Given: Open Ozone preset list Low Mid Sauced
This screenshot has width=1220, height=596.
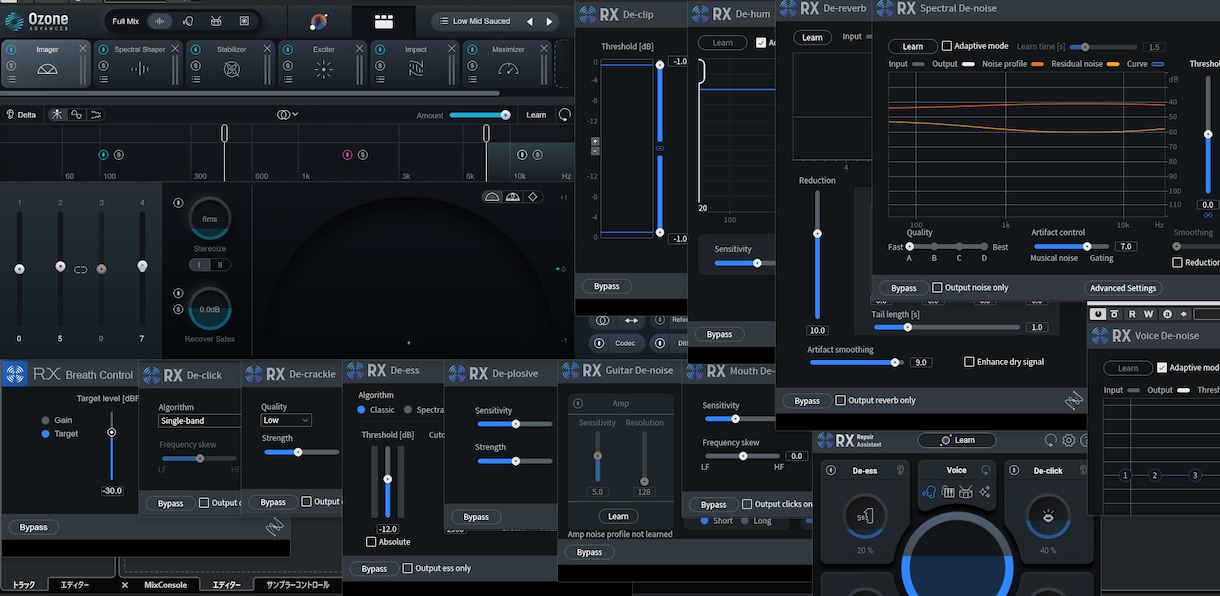Looking at the screenshot, I should (481, 21).
